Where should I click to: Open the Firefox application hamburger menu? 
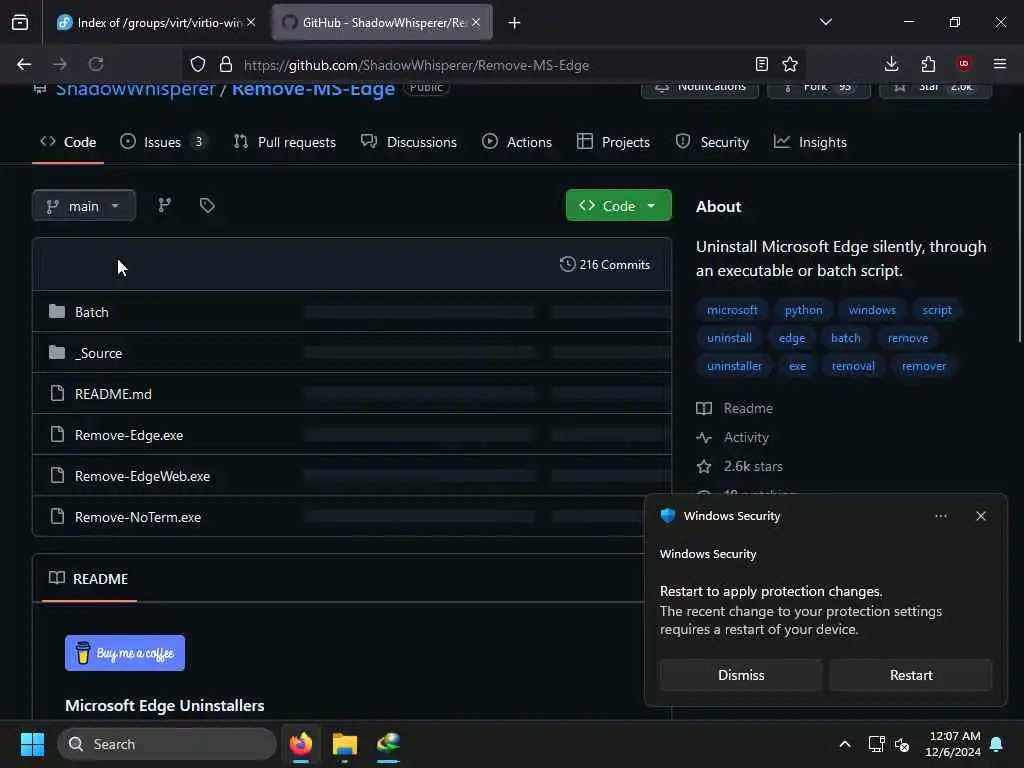pos(1000,64)
